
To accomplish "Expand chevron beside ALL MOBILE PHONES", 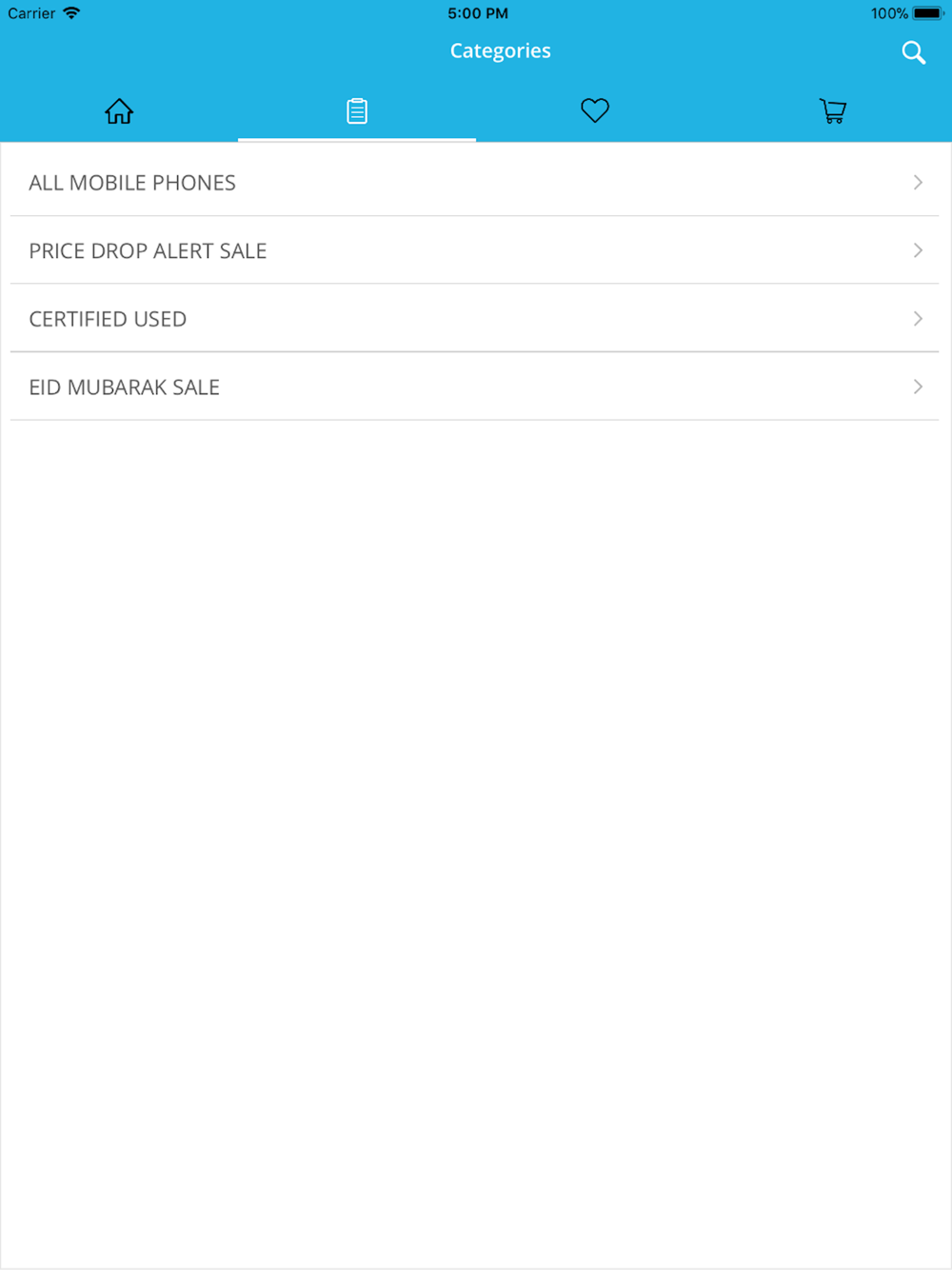I will pos(918,182).
